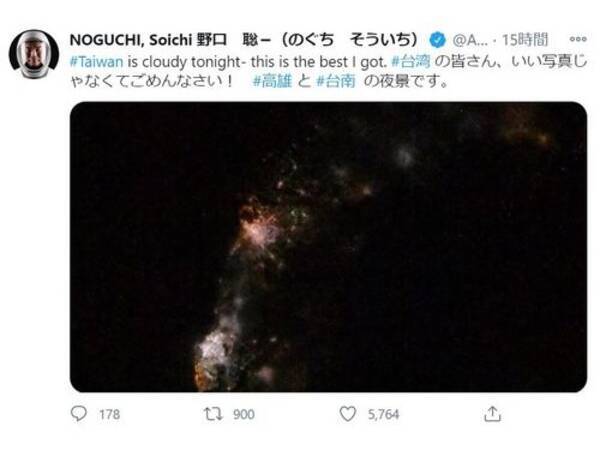Click the 178 replies count
The height and width of the screenshot is (450, 600).
point(109,414)
